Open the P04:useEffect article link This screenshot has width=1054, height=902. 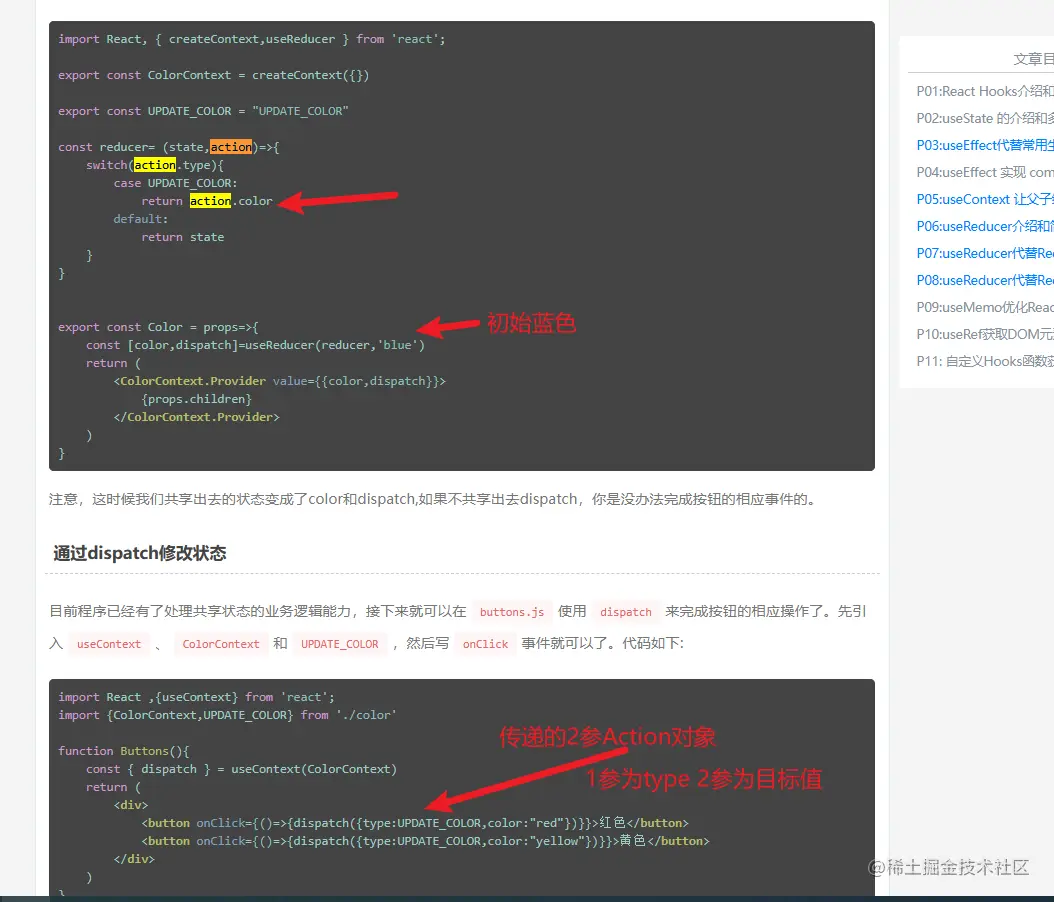(x=985, y=172)
